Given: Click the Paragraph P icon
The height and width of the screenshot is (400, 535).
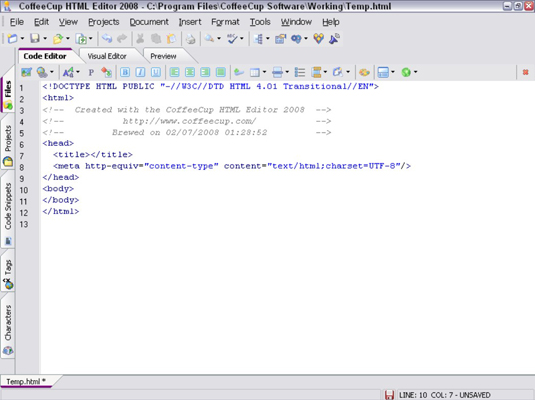Looking at the screenshot, I should point(91,72).
